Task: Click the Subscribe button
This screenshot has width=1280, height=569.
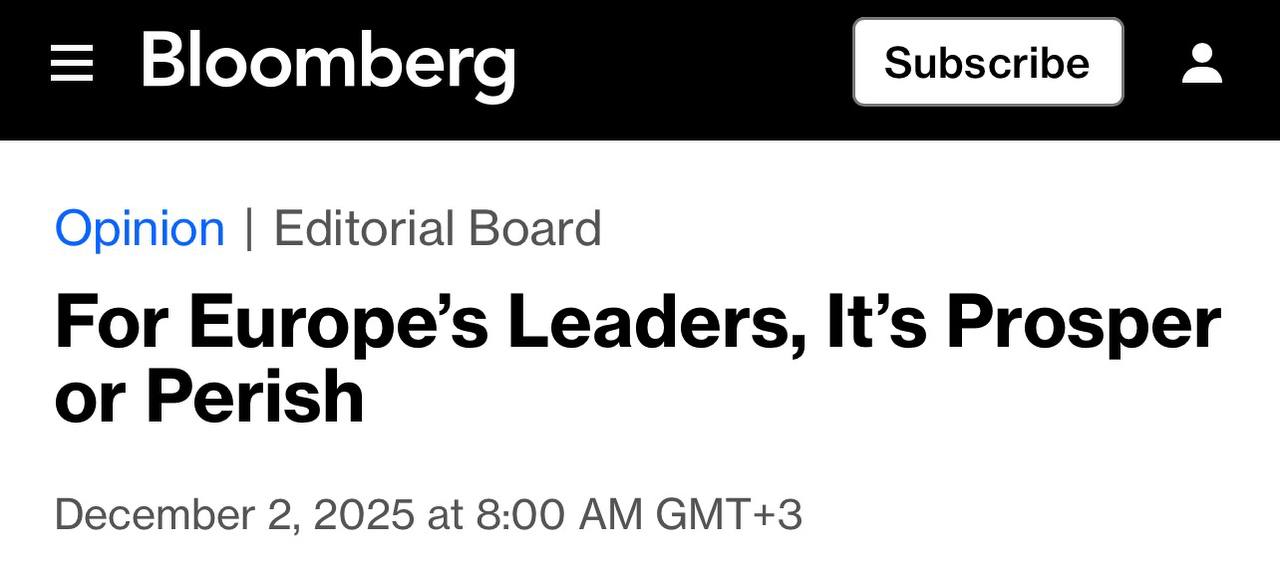Action: (x=988, y=62)
